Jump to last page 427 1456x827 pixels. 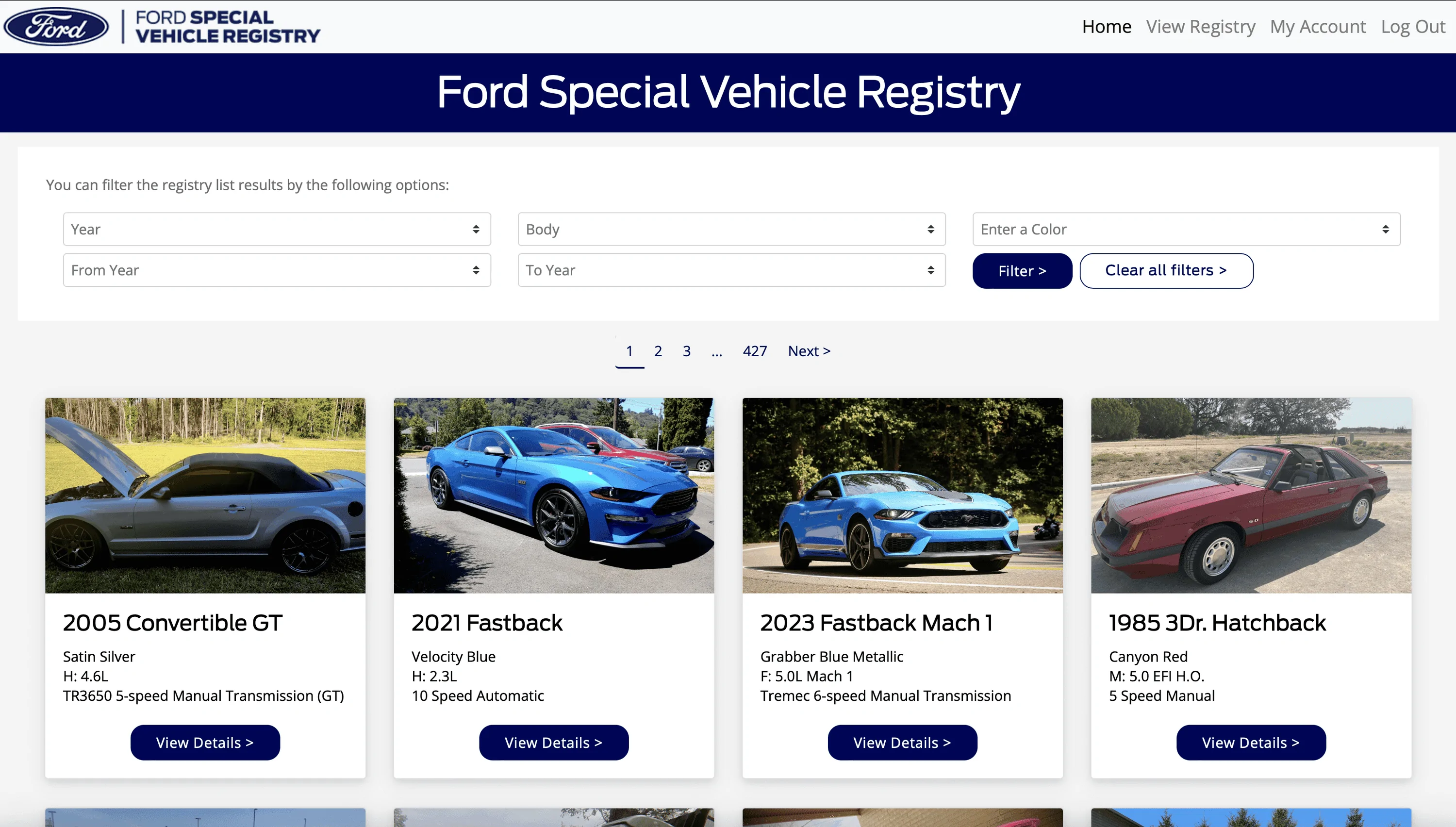(x=755, y=351)
